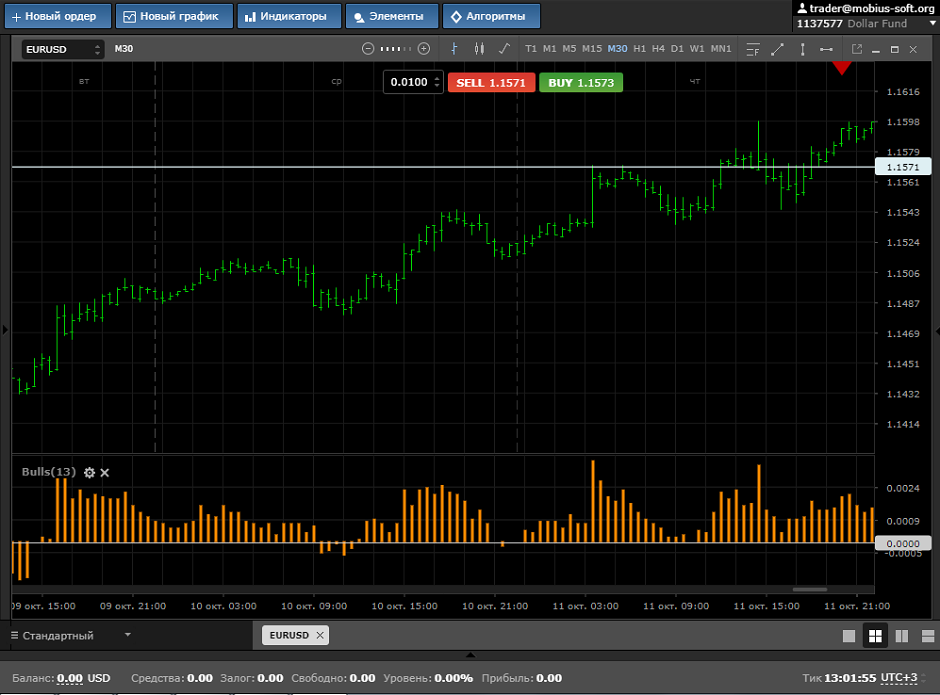
Task: Select the H4 timeframe
Action: 658,49
